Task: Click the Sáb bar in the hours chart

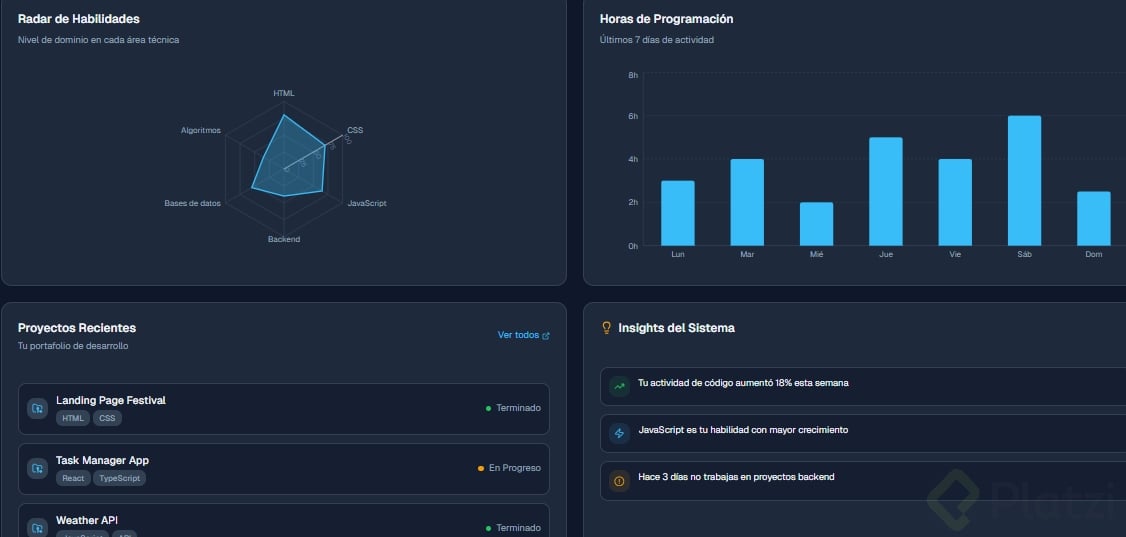Action: (x=1024, y=181)
